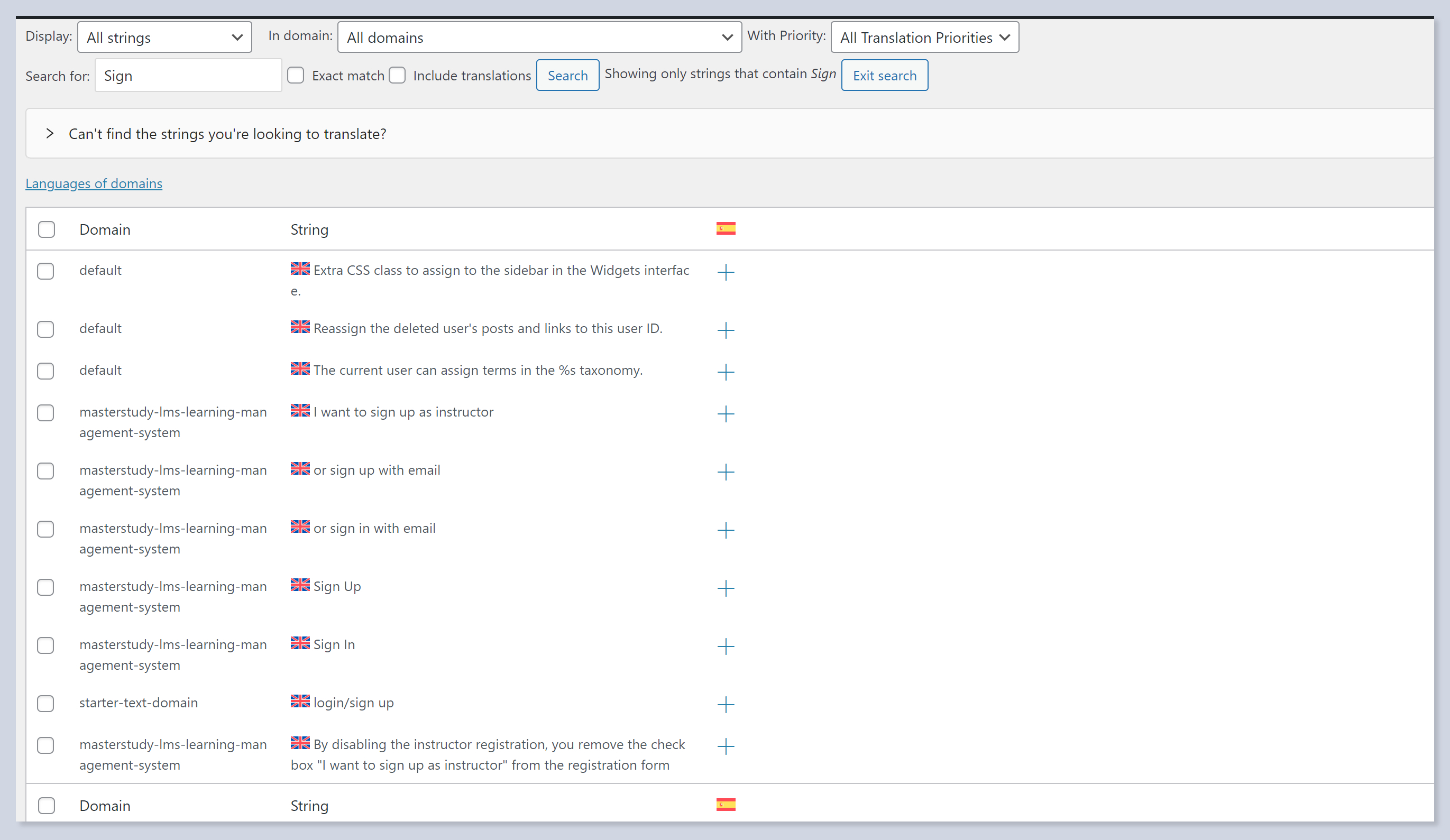
Task: Click plus icon for 'Sign Up' string
Action: pyautogui.click(x=726, y=588)
